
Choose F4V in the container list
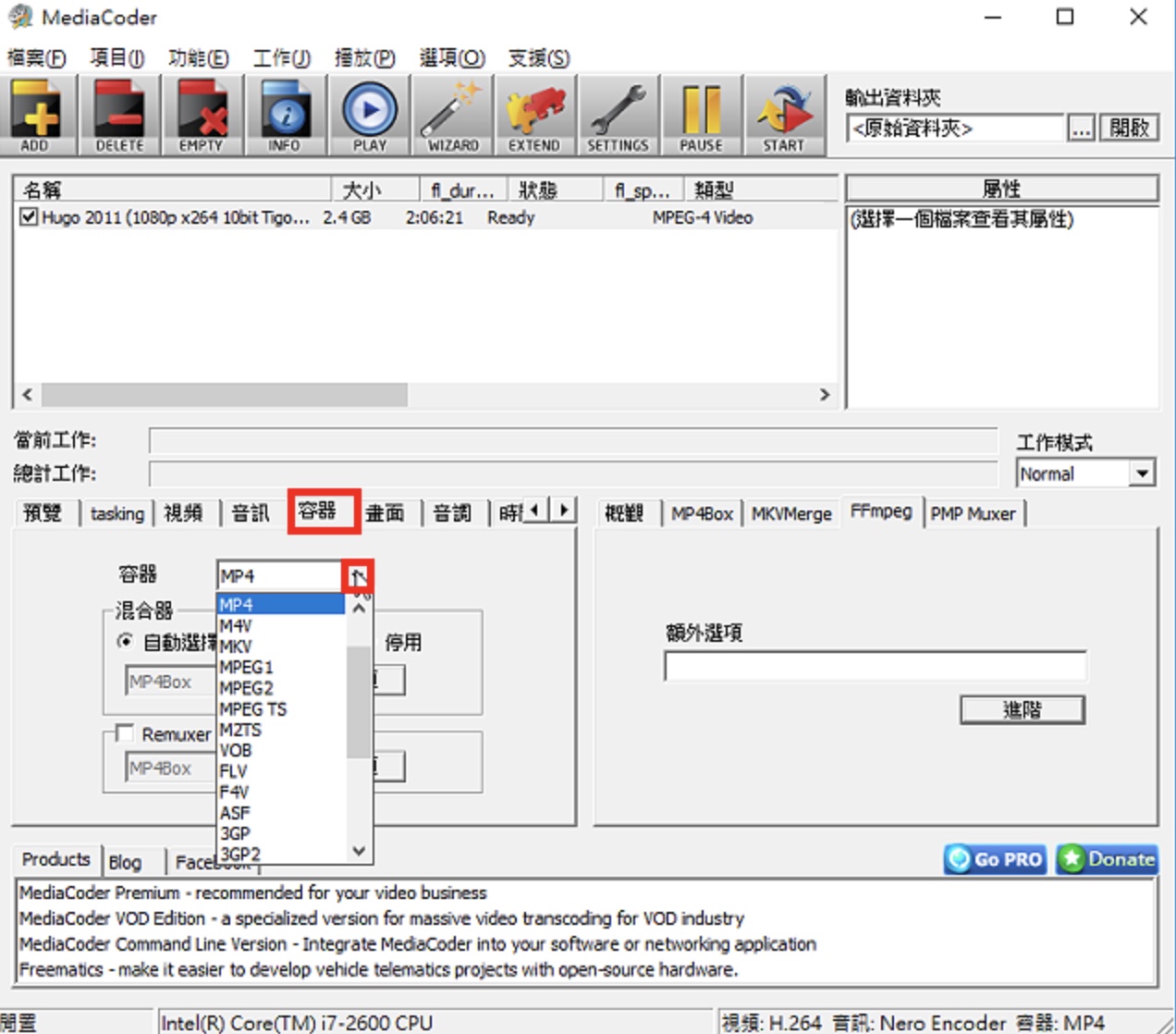(280, 792)
